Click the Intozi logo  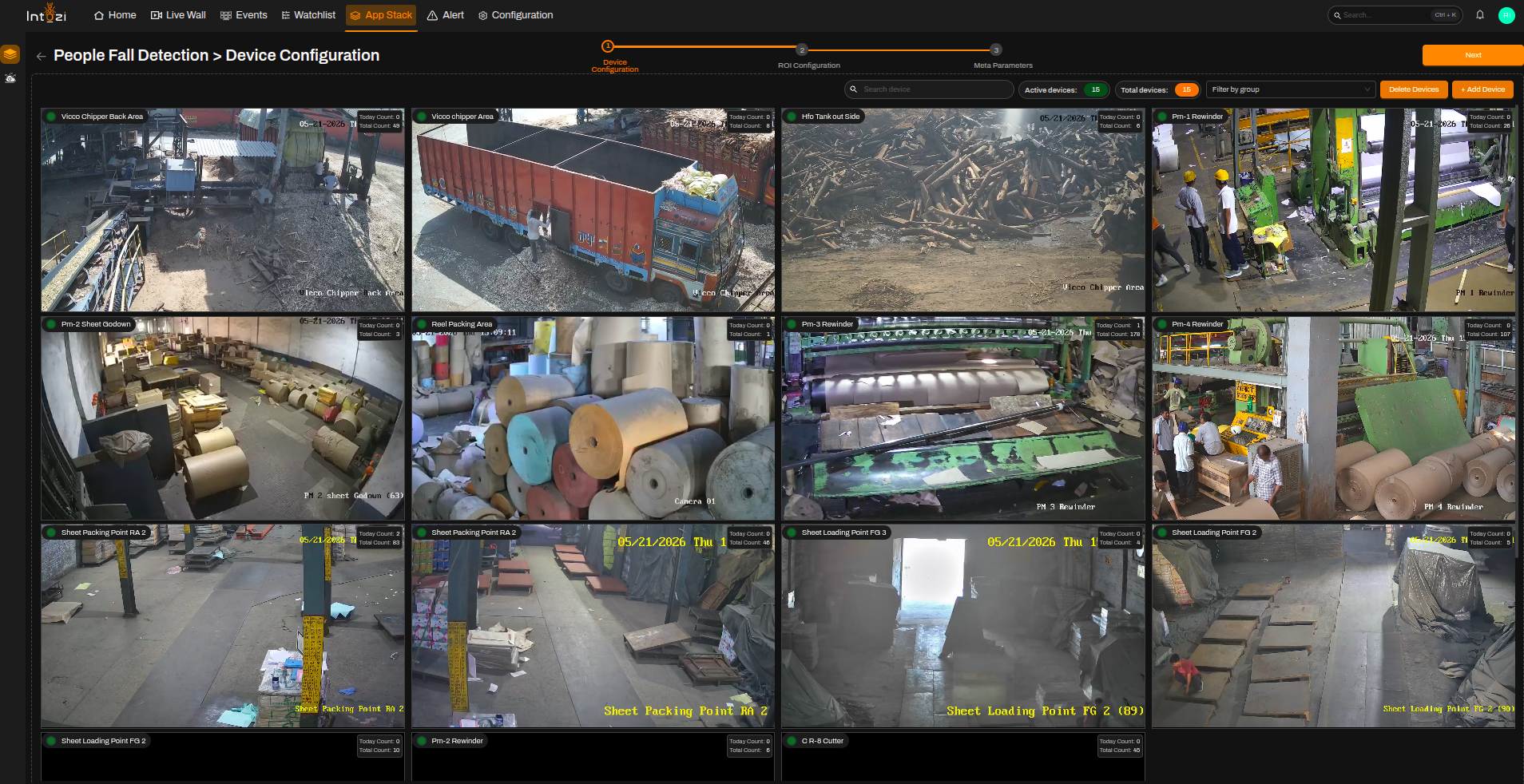point(46,14)
